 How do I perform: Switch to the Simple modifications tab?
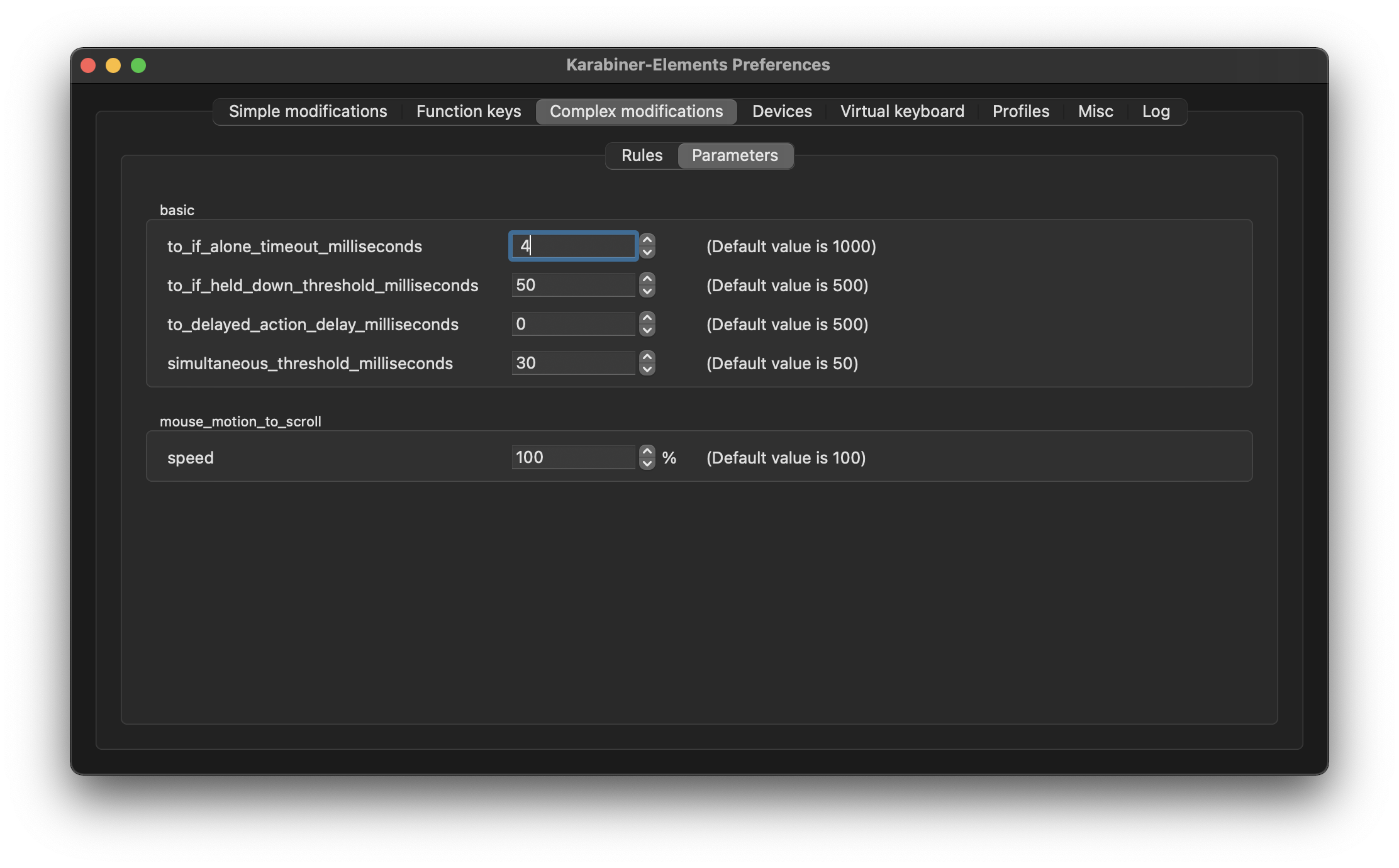308,111
